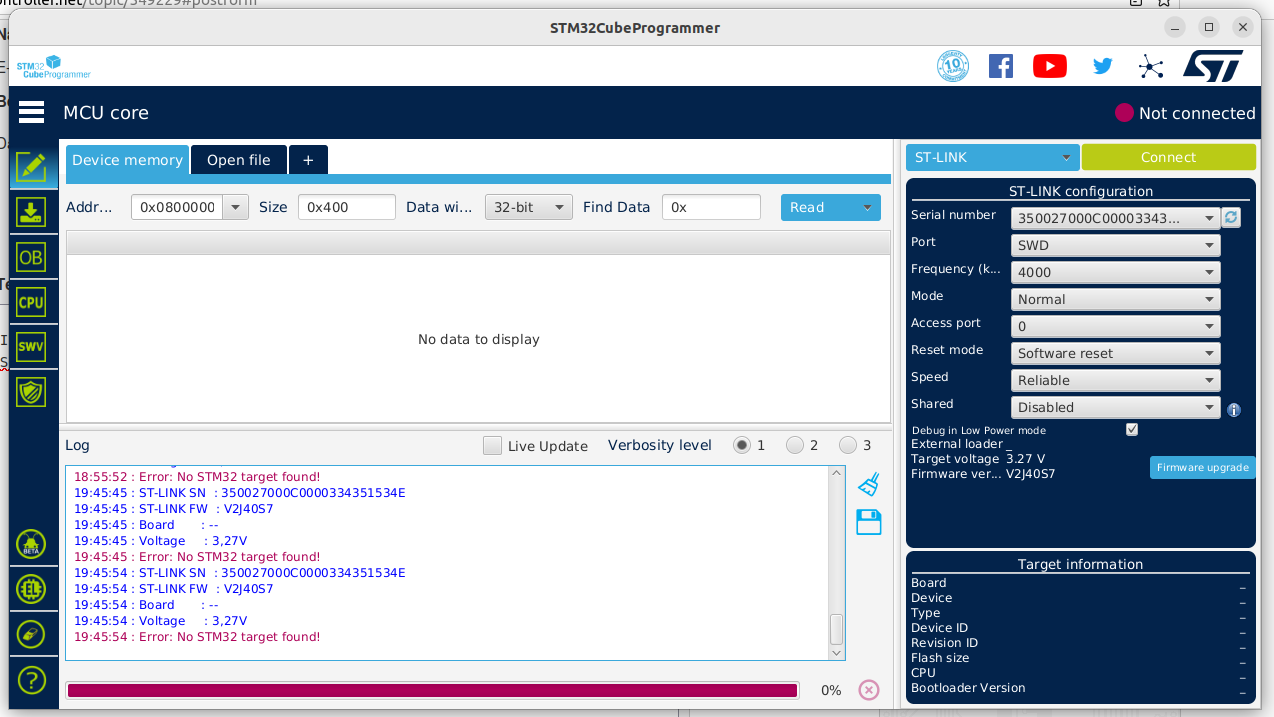Click last 'Error: No STM32 target found!' log line
This screenshot has width=1274, height=717.
click(197, 637)
